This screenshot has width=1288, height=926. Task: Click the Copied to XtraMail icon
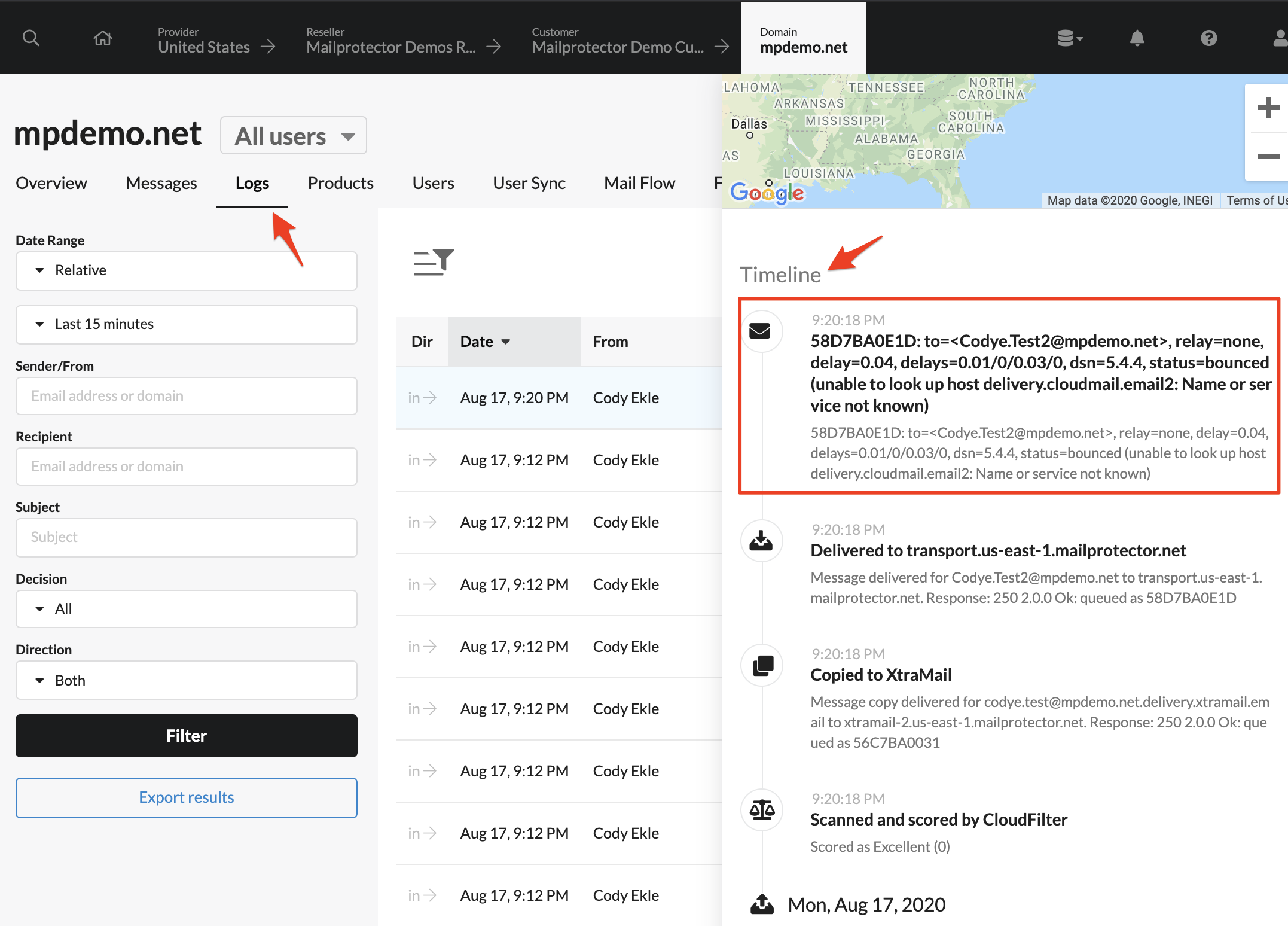(762, 665)
